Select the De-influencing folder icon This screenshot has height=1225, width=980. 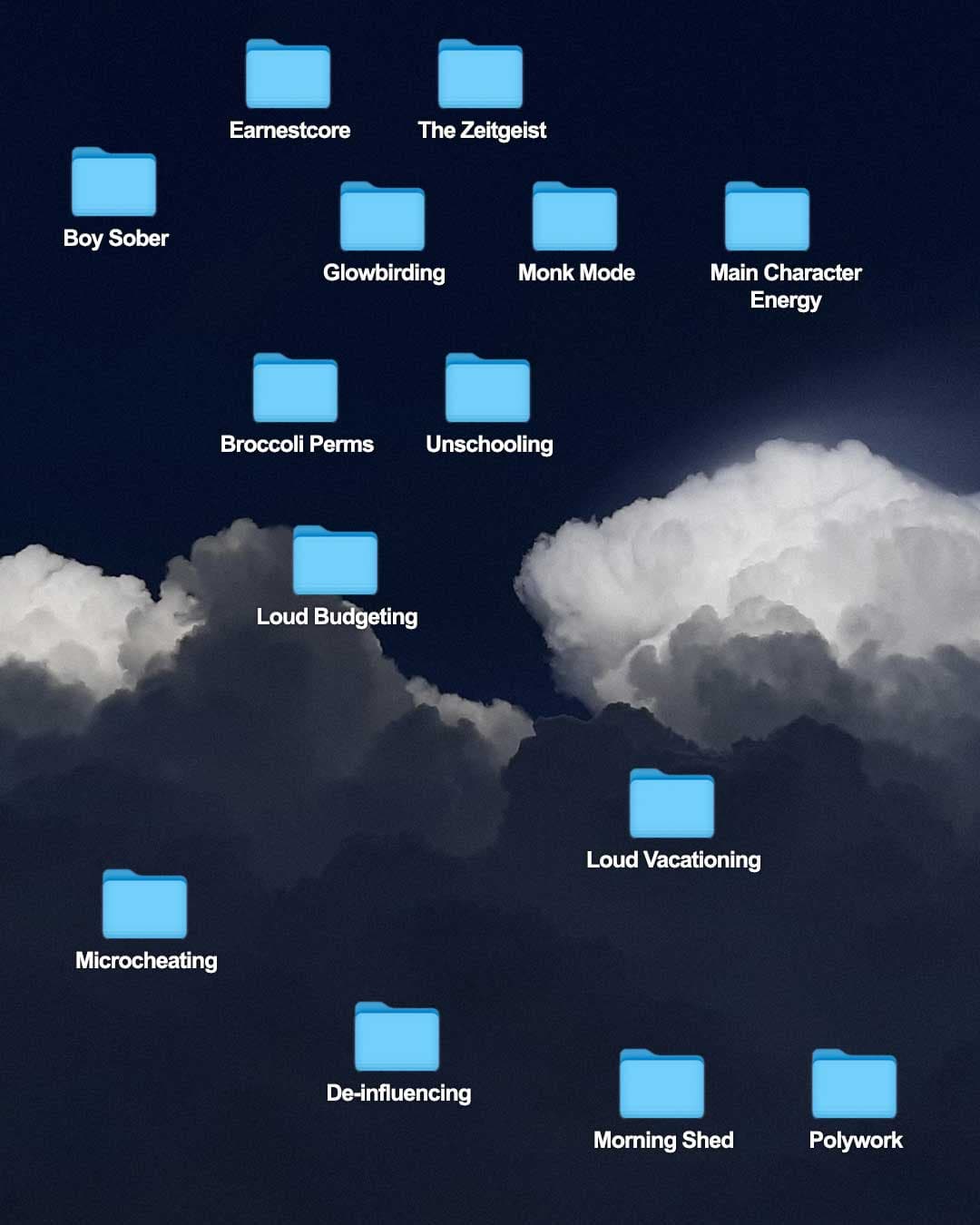point(397,1036)
